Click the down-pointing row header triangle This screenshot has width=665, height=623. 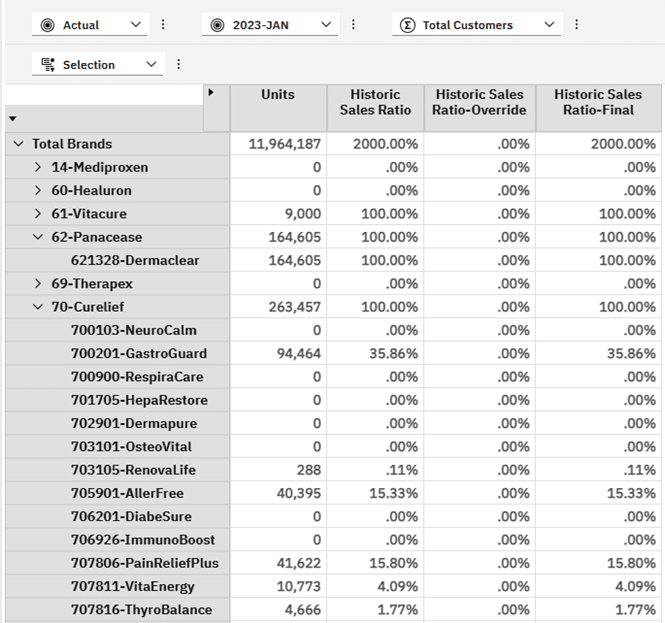coord(13,119)
